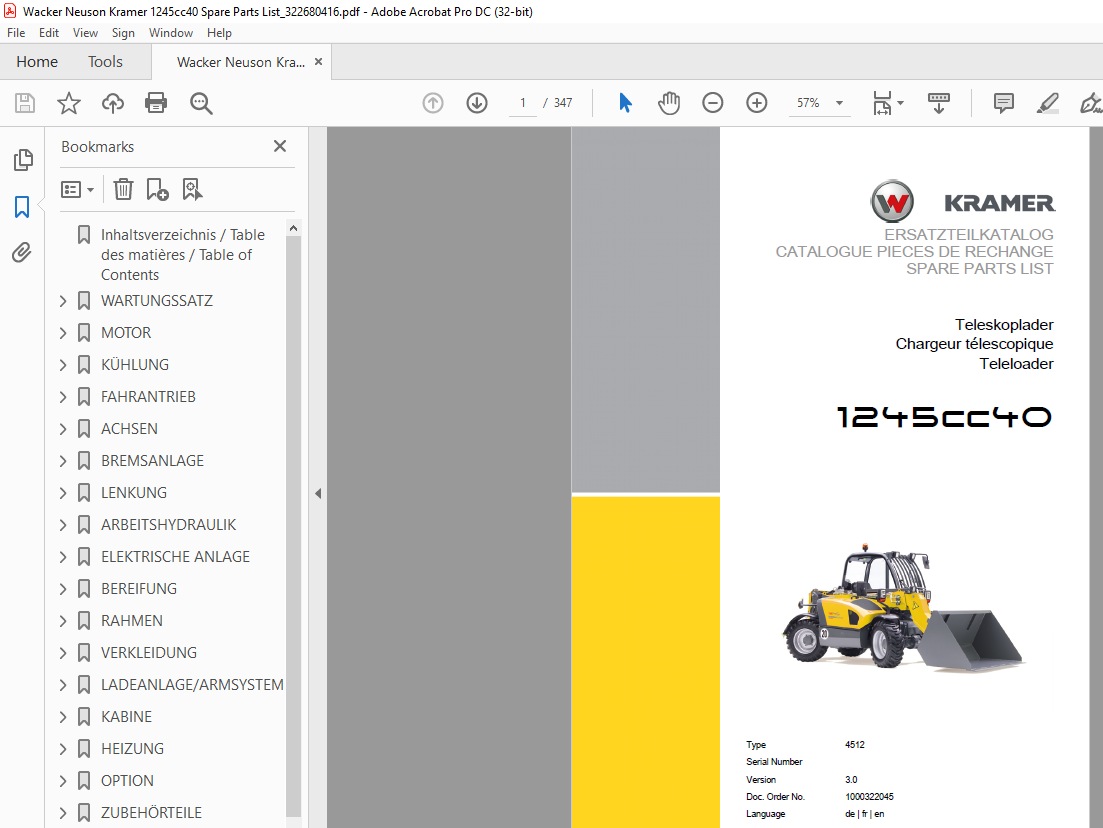Expand the KÜHLUNG bookmark

click(63, 365)
